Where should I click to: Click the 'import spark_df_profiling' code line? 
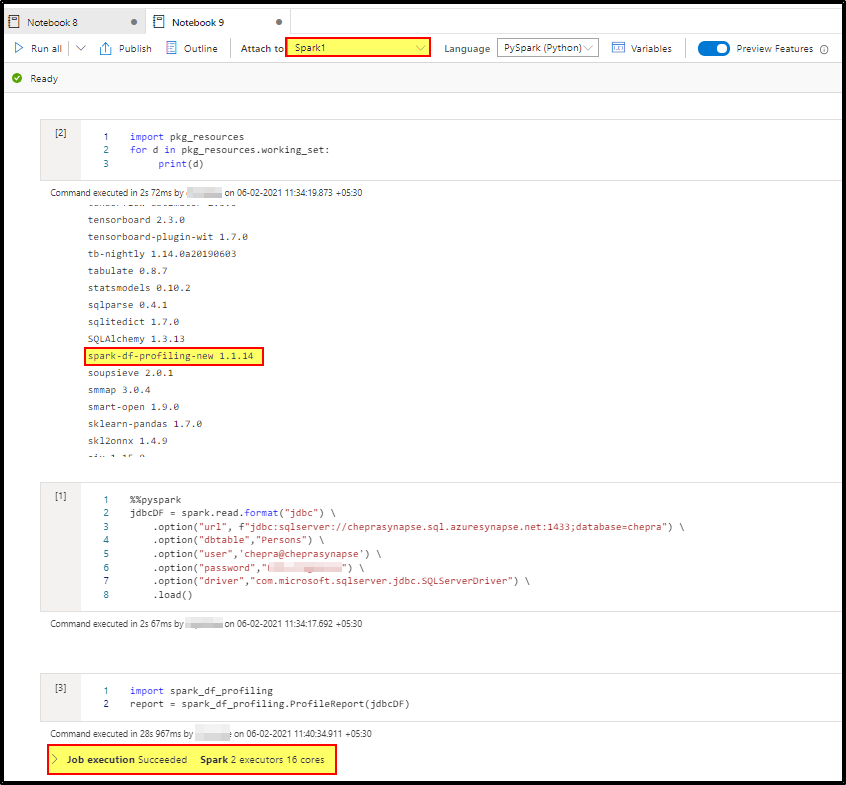pos(201,691)
